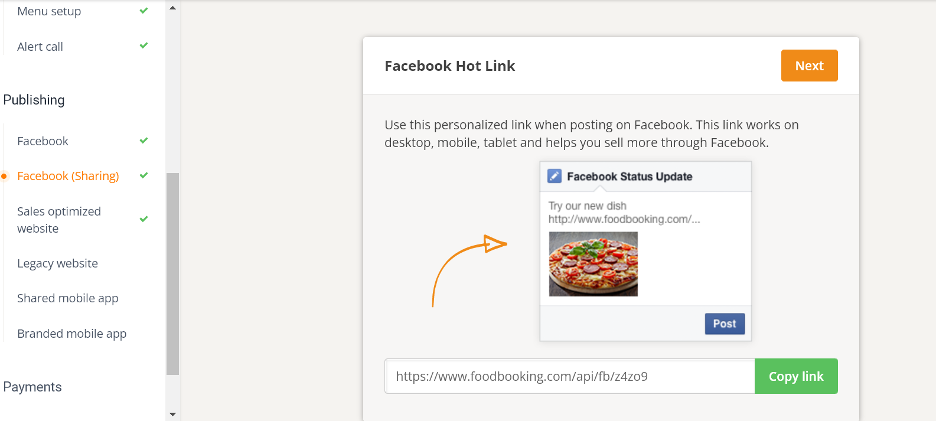Click the green Copy link button
Screen dimensions: 936x422
(x=796, y=376)
